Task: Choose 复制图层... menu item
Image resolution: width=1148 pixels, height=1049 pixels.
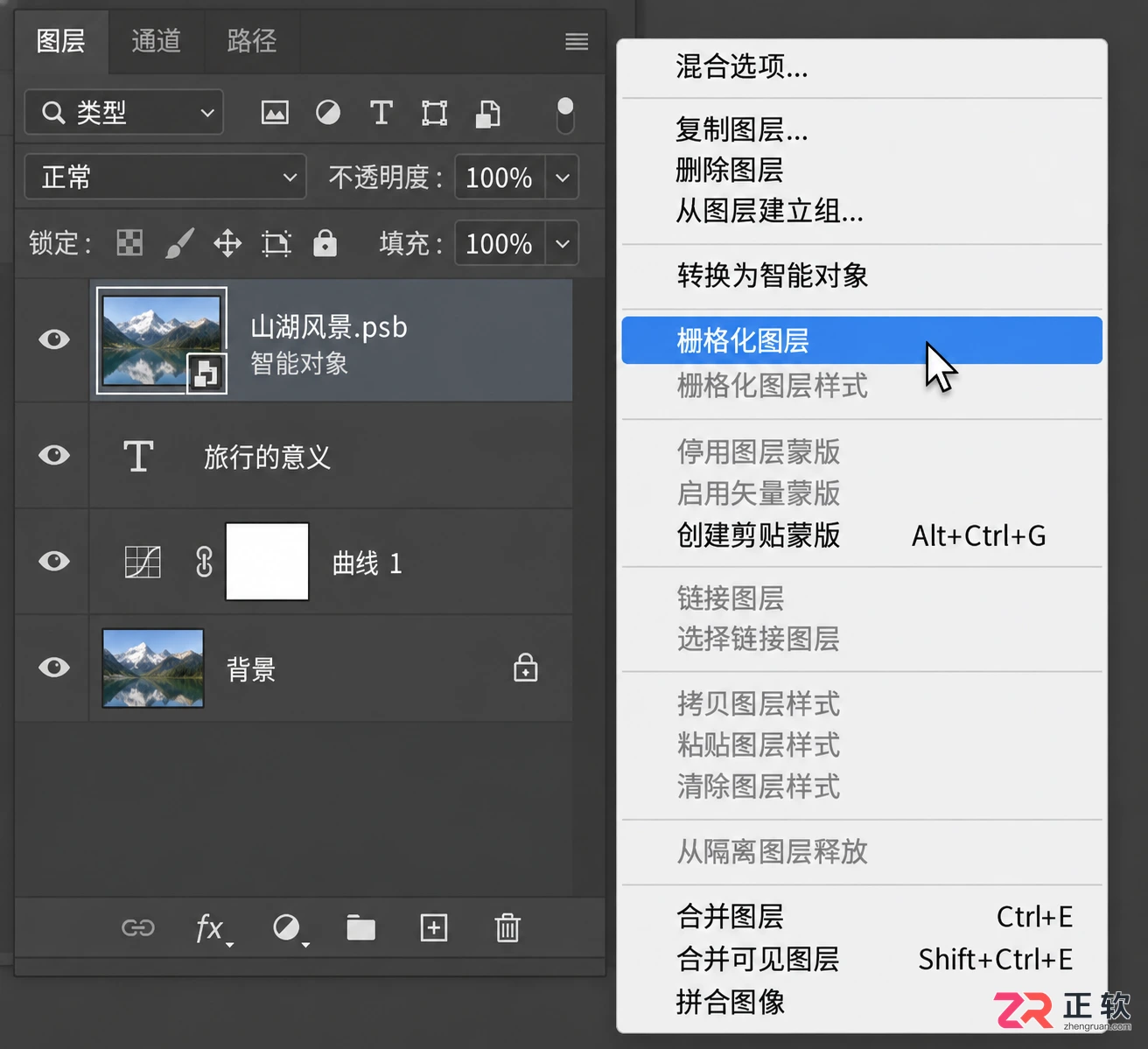Action: (862, 129)
